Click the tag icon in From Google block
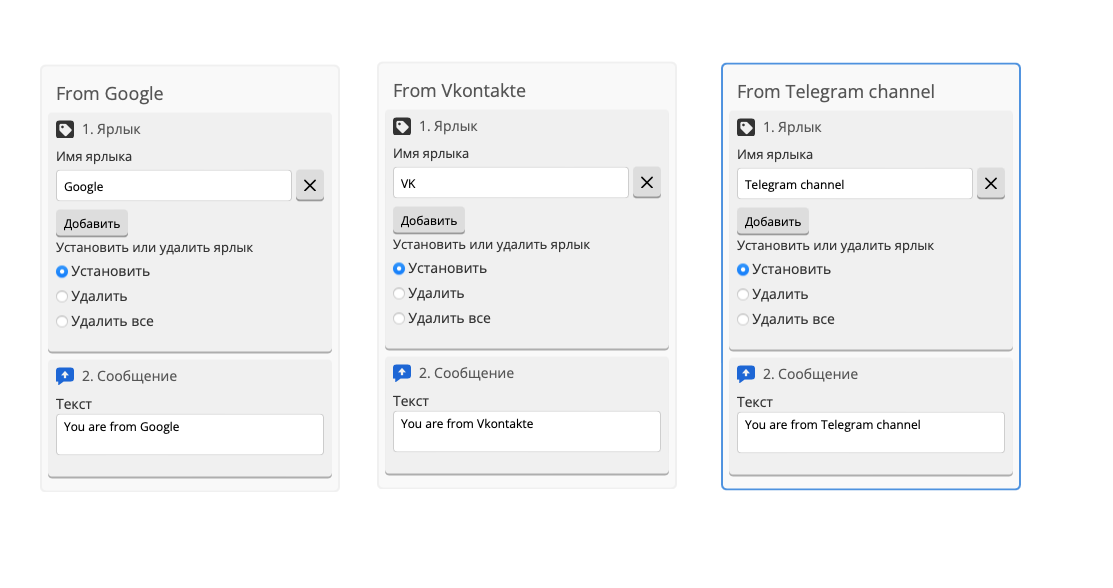 65,129
